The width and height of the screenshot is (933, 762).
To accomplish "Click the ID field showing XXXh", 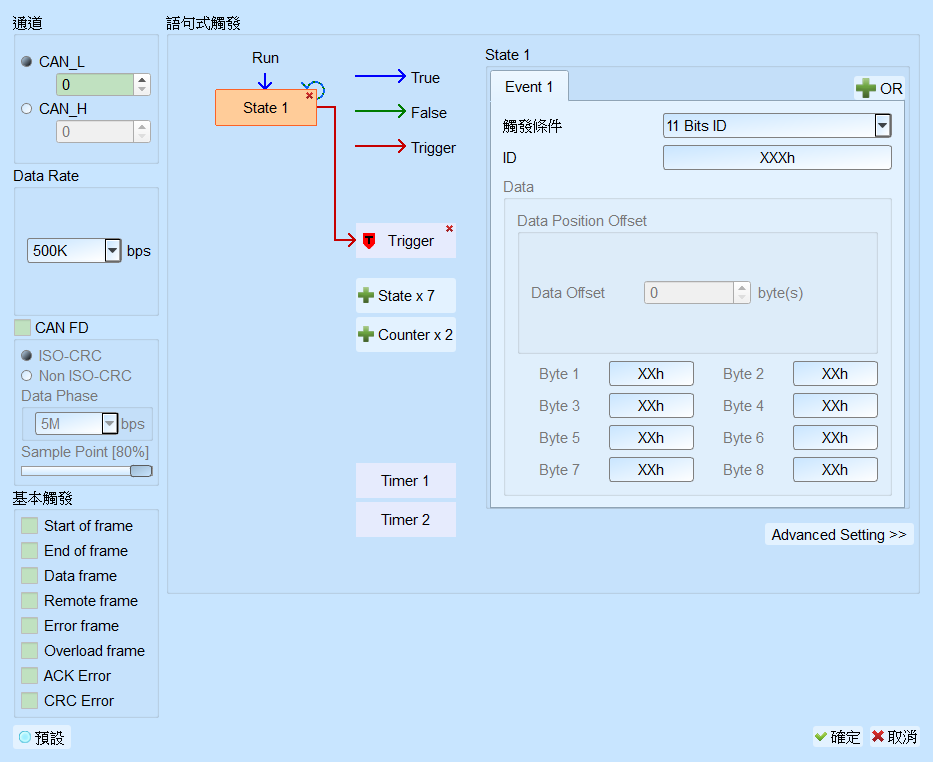I will point(777,158).
